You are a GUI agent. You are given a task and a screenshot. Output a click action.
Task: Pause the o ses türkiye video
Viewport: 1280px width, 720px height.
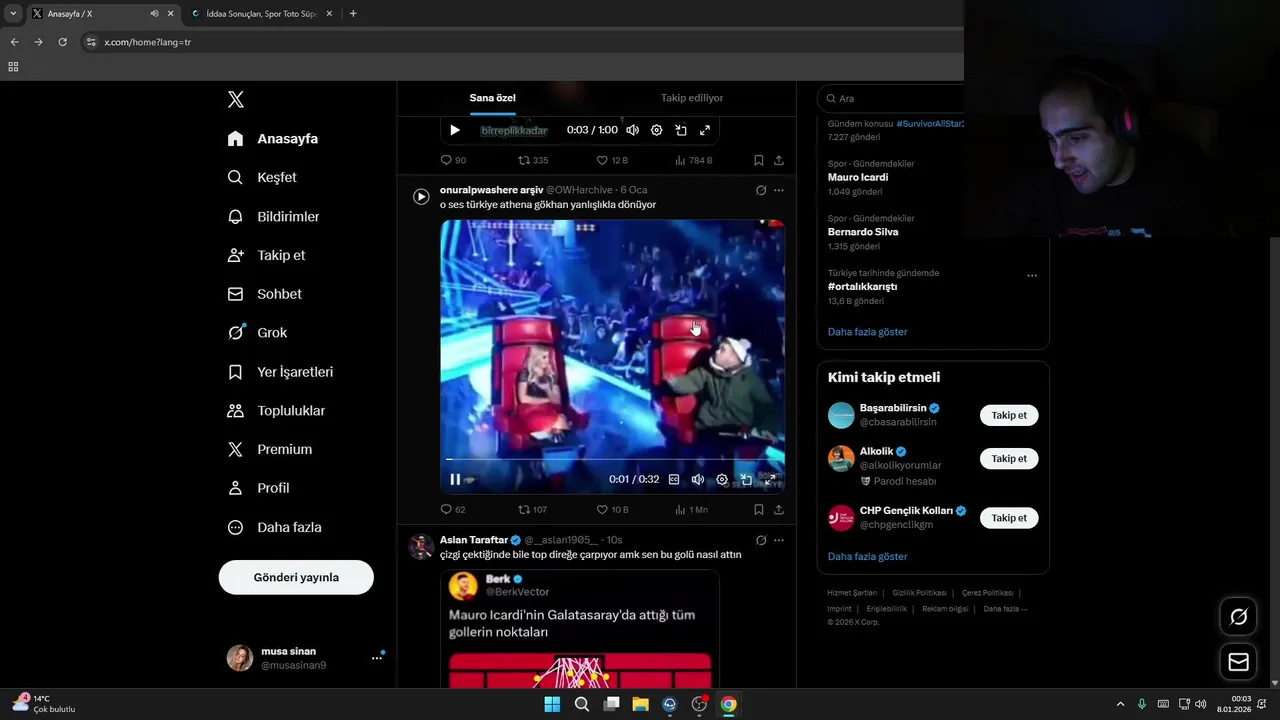(455, 479)
